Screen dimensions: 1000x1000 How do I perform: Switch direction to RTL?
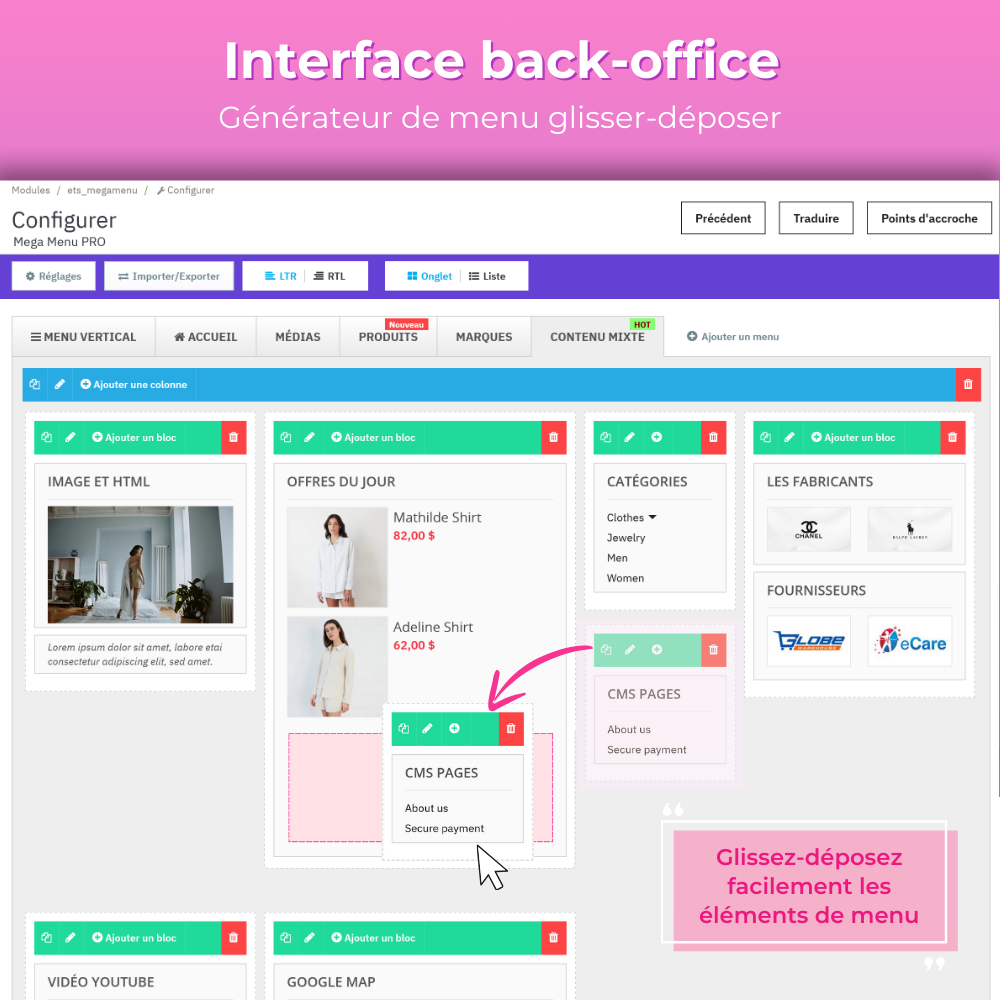tap(329, 276)
